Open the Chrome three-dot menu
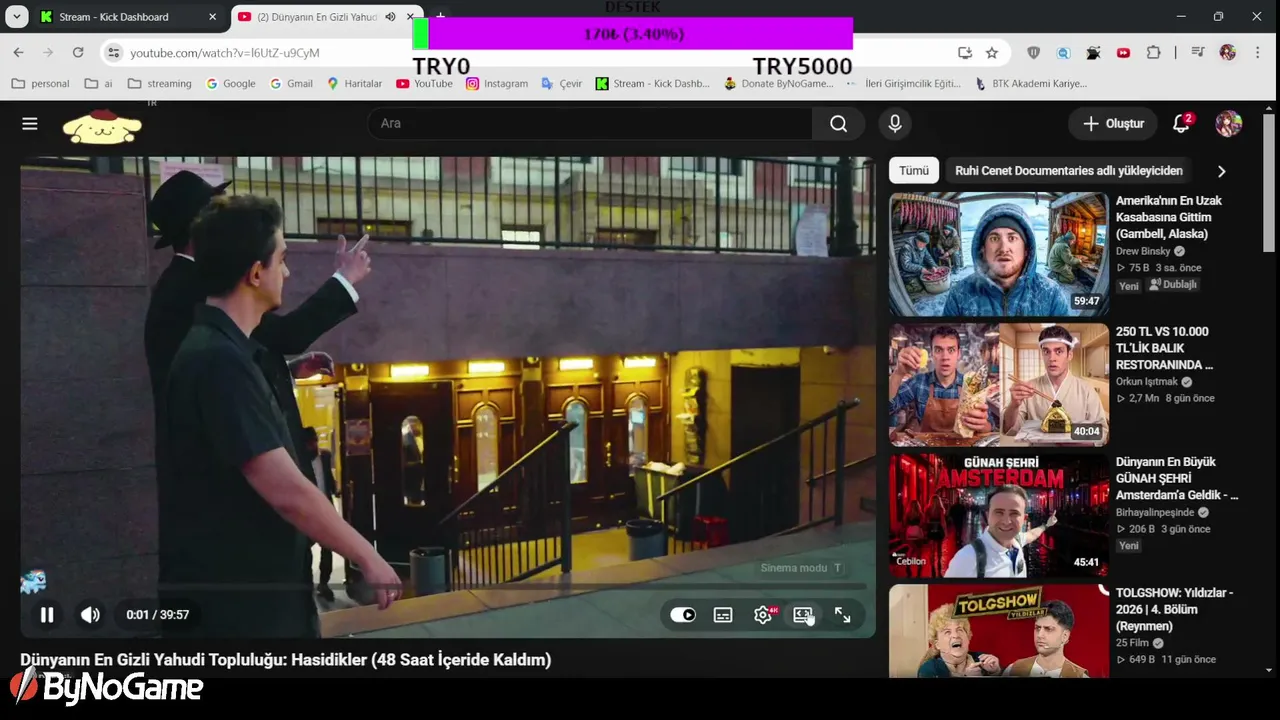This screenshot has width=1280, height=720. point(1257,53)
